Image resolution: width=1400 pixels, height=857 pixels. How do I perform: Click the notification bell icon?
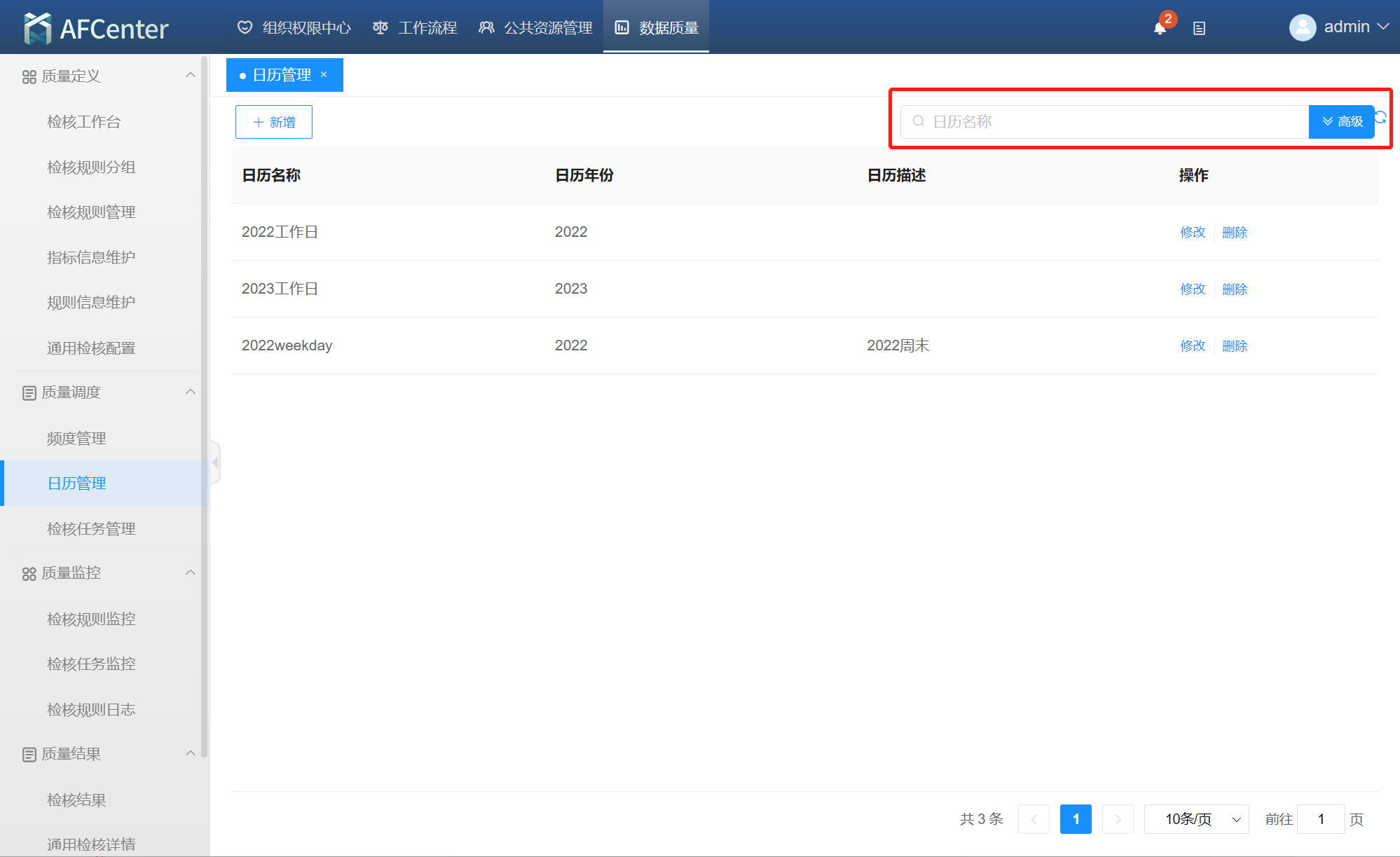pyautogui.click(x=1160, y=28)
